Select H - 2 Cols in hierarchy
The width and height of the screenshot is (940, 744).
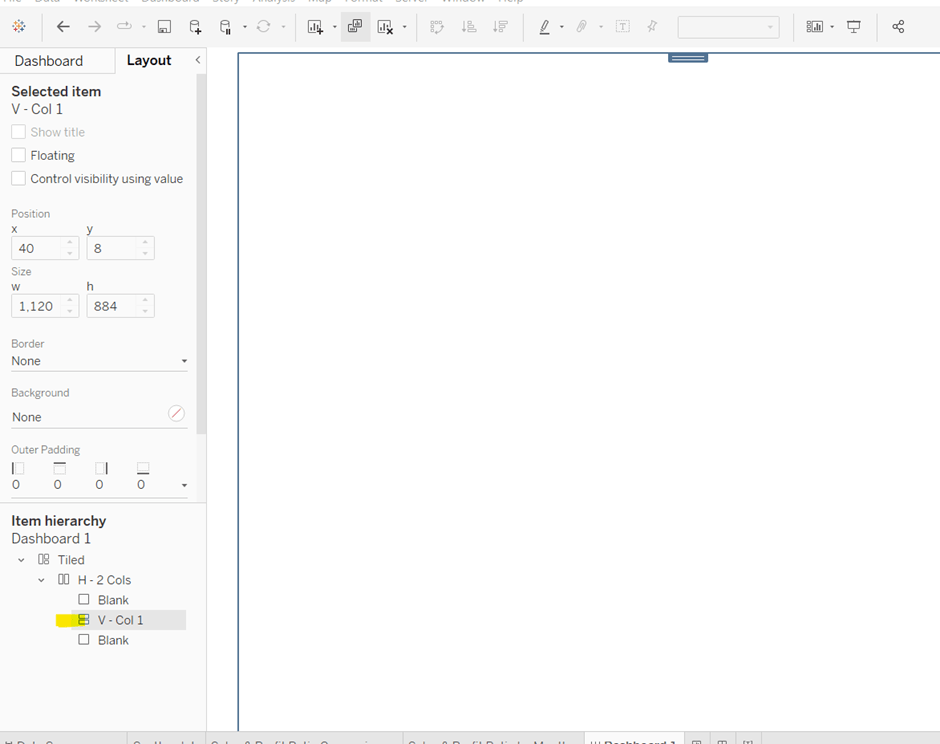[x=104, y=580]
